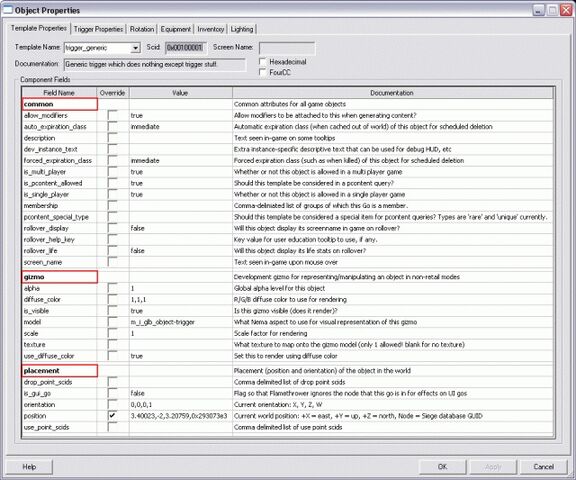Click the diffuse_color value 1,1,1
The image size is (576, 480).
click(138, 300)
